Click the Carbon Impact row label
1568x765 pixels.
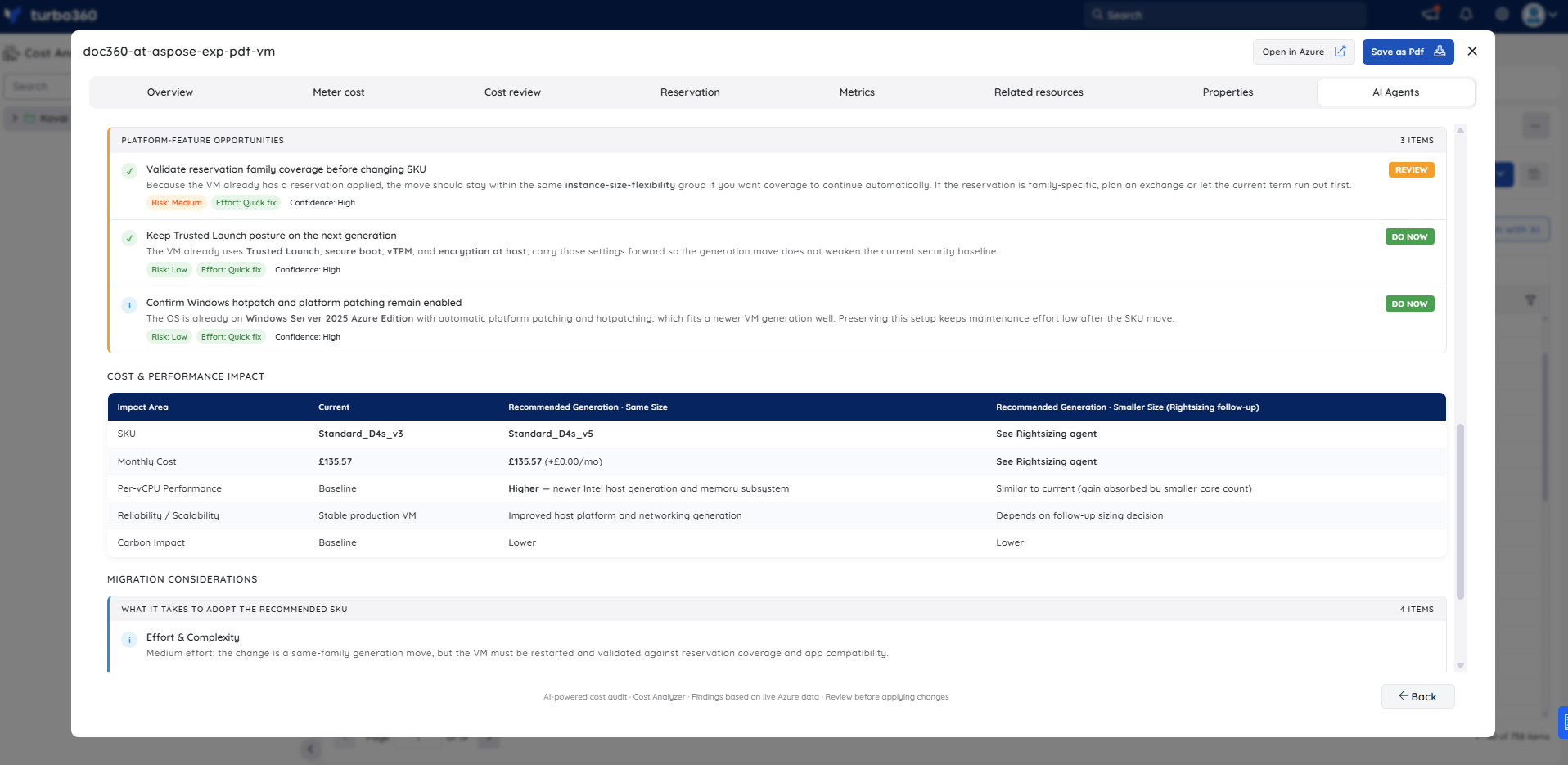pyautogui.click(x=151, y=543)
